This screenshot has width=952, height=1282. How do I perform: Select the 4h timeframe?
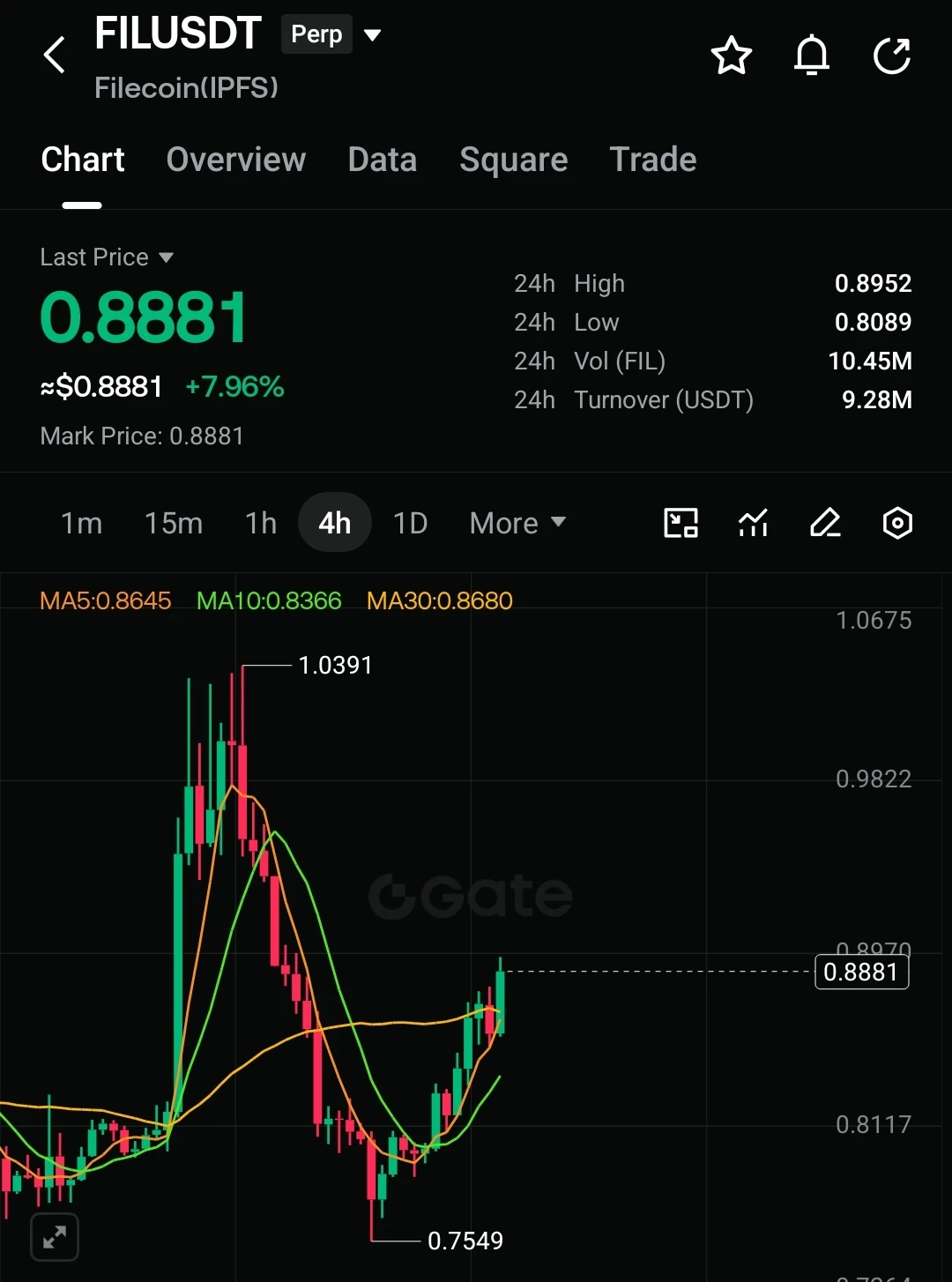tap(335, 523)
